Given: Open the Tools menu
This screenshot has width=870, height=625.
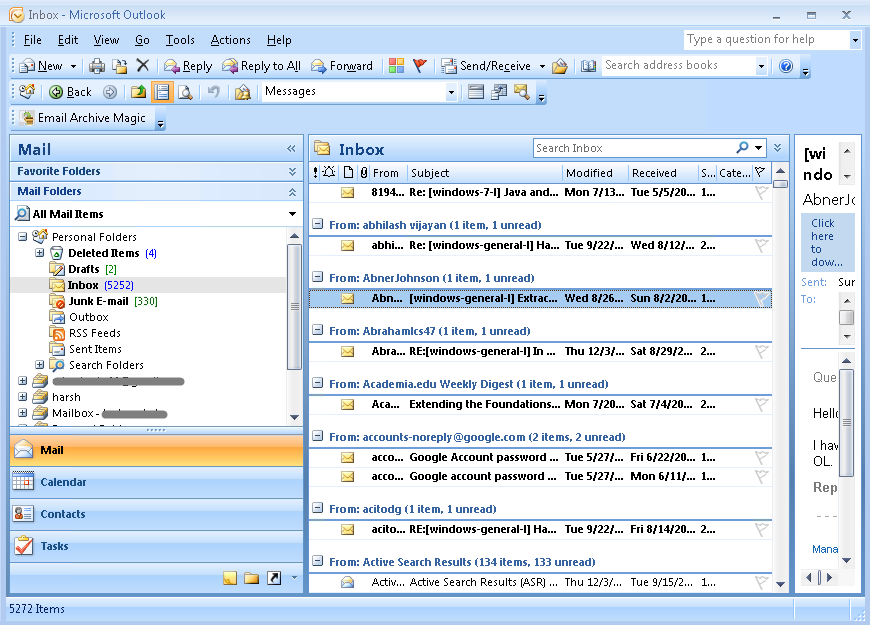Looking at the screenshot, I should [x=180, y=40].
